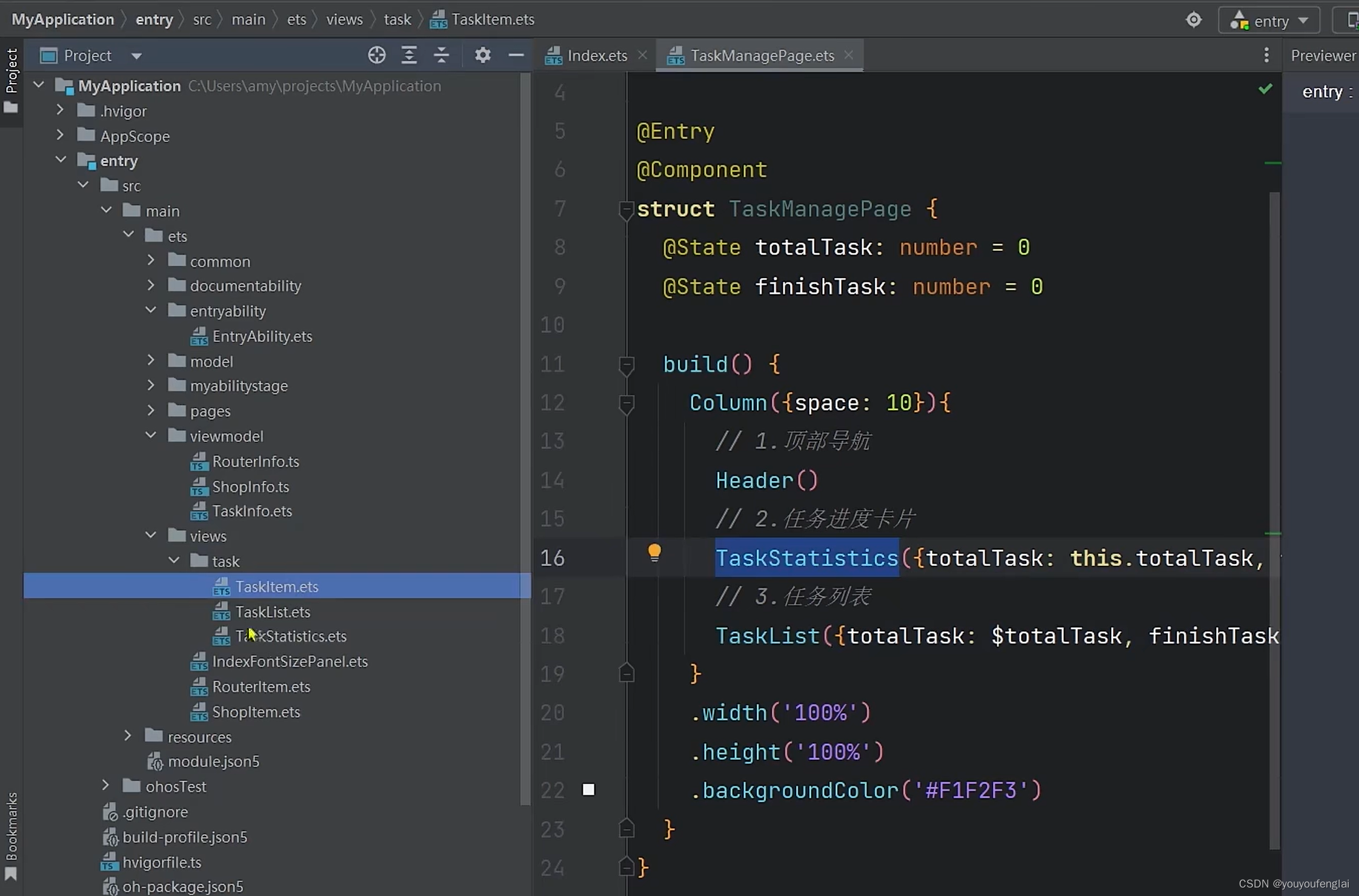Screen dimensions: 1359x896
Task: Click MyApplication in the breadcrumb bar
Action: 62,19
